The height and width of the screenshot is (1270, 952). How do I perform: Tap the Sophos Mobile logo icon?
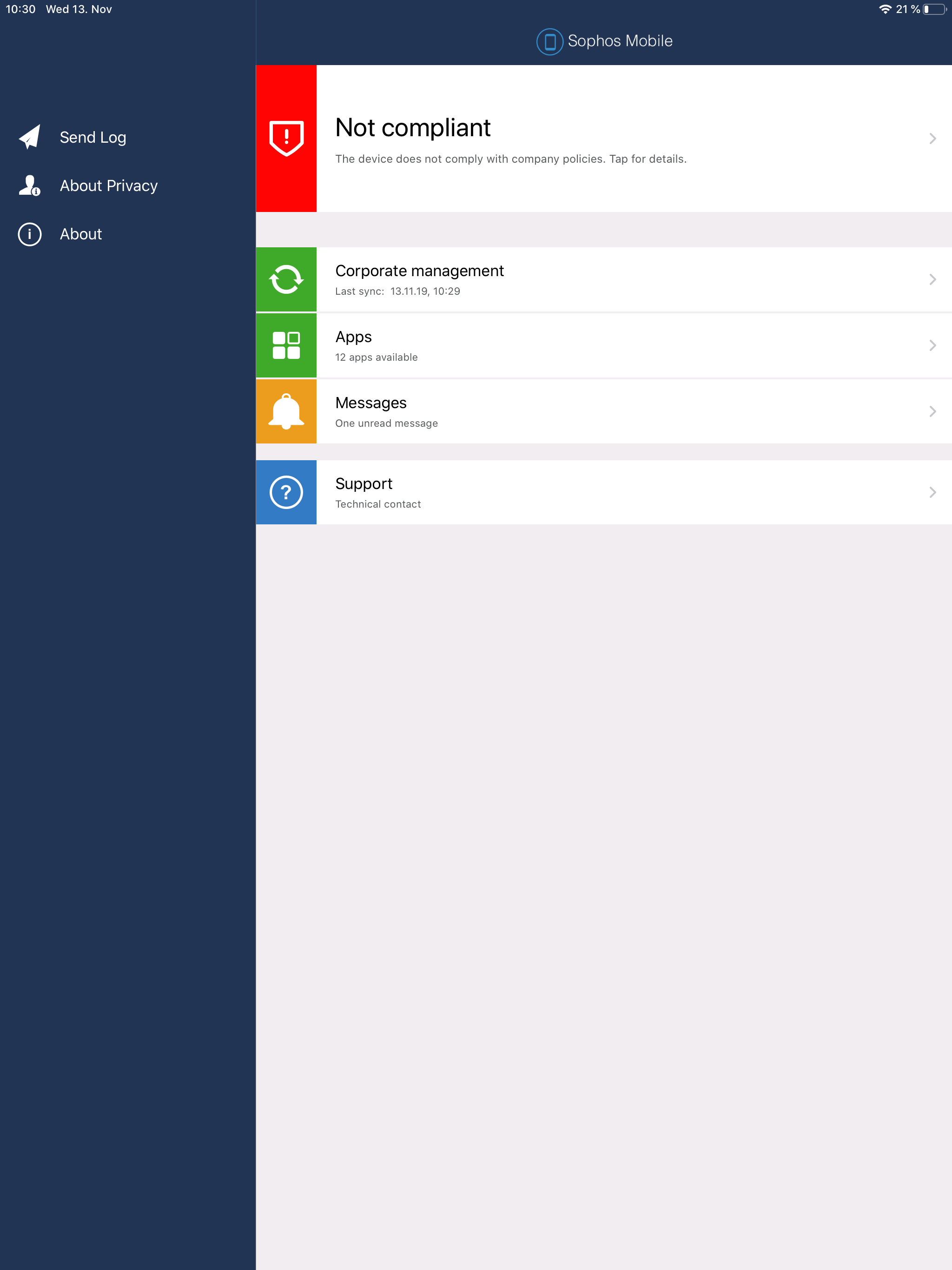coord(549,41)
